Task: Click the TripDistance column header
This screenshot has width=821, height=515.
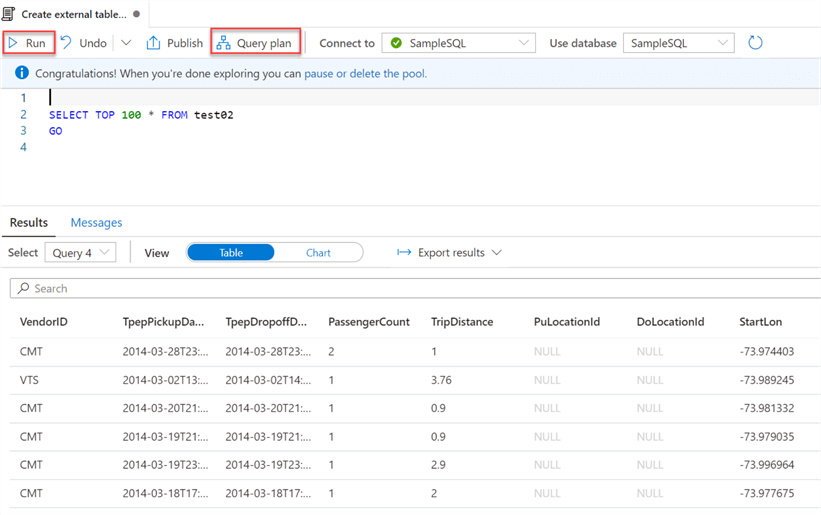Action: point(463,322)
